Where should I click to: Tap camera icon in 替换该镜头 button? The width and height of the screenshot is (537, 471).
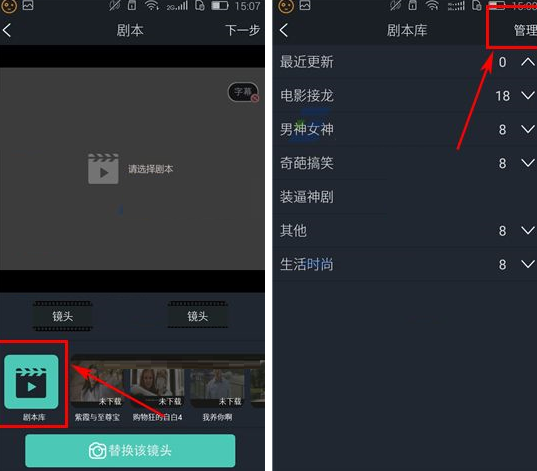point(97,451)
